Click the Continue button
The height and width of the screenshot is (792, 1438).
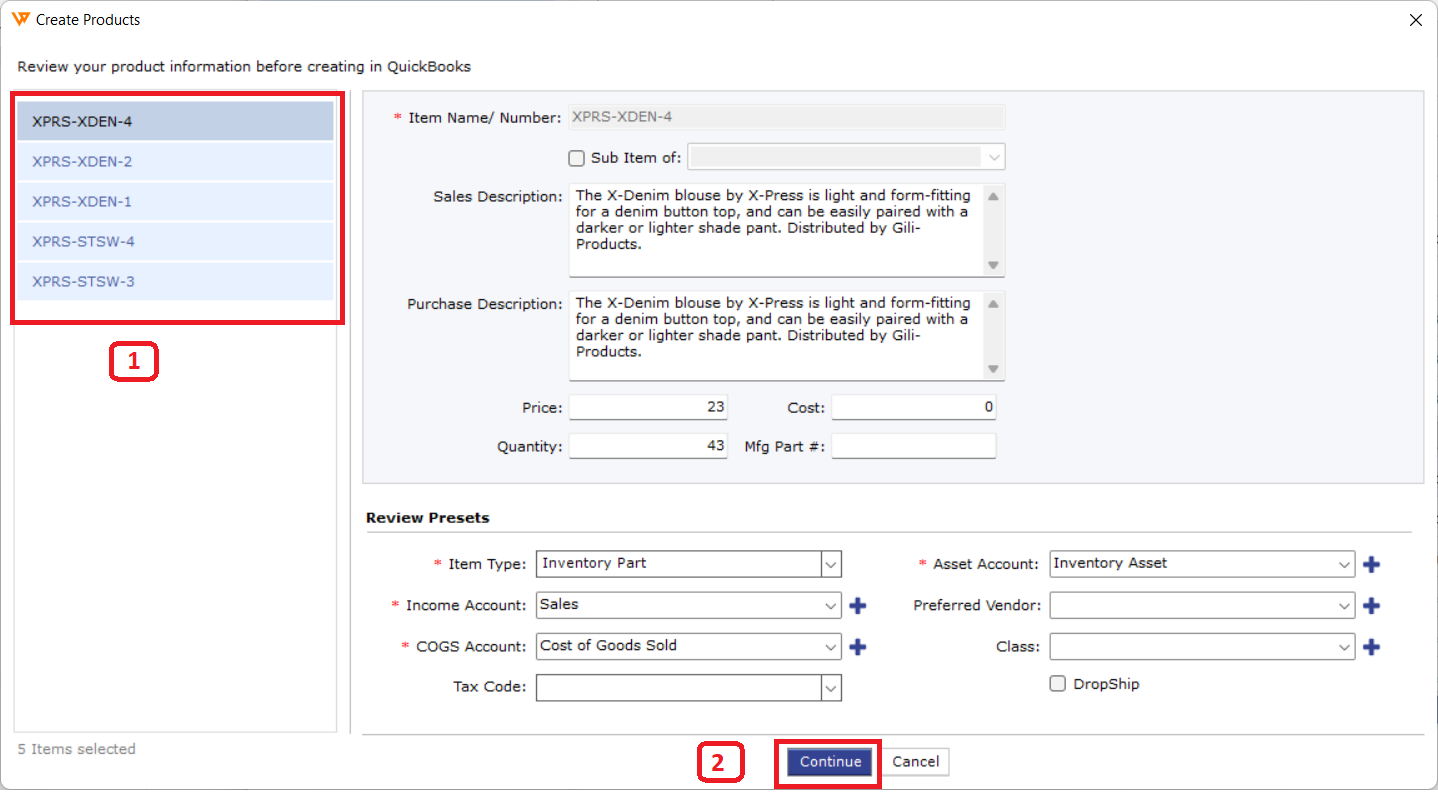pyautogui.click(x=830, y=762)
